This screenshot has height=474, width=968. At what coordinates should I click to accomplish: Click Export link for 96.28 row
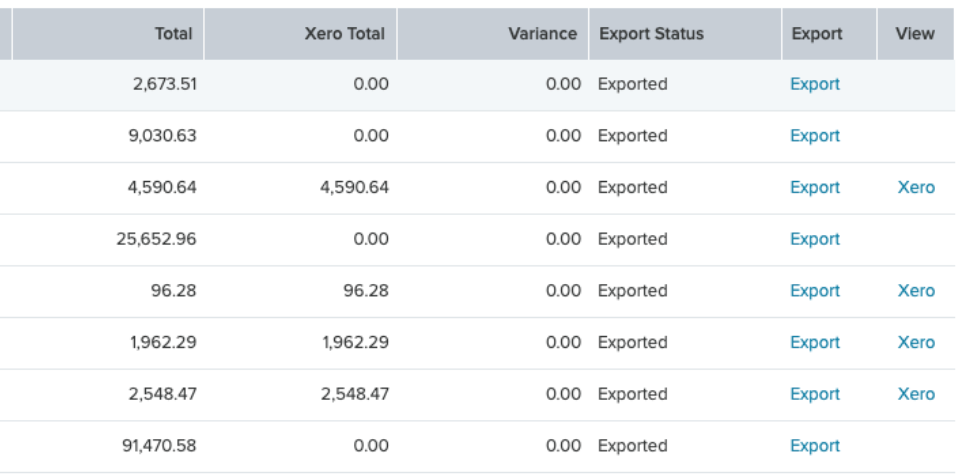[x=815, y=291]
